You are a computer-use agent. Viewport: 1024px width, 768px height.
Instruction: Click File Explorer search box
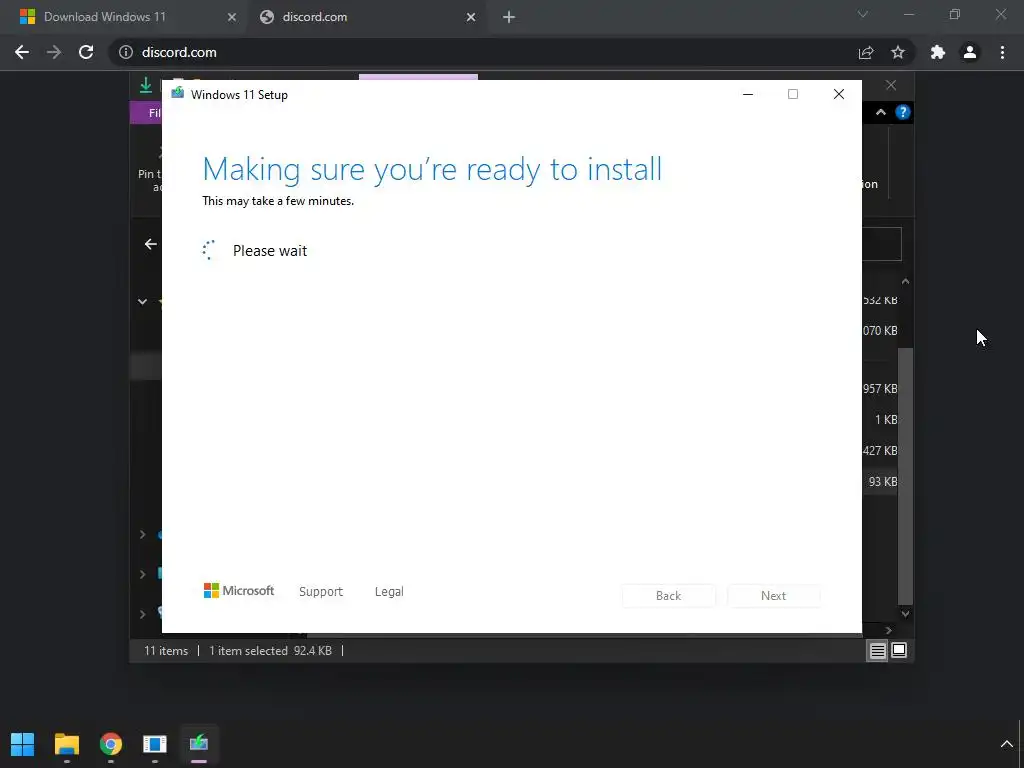882,244
